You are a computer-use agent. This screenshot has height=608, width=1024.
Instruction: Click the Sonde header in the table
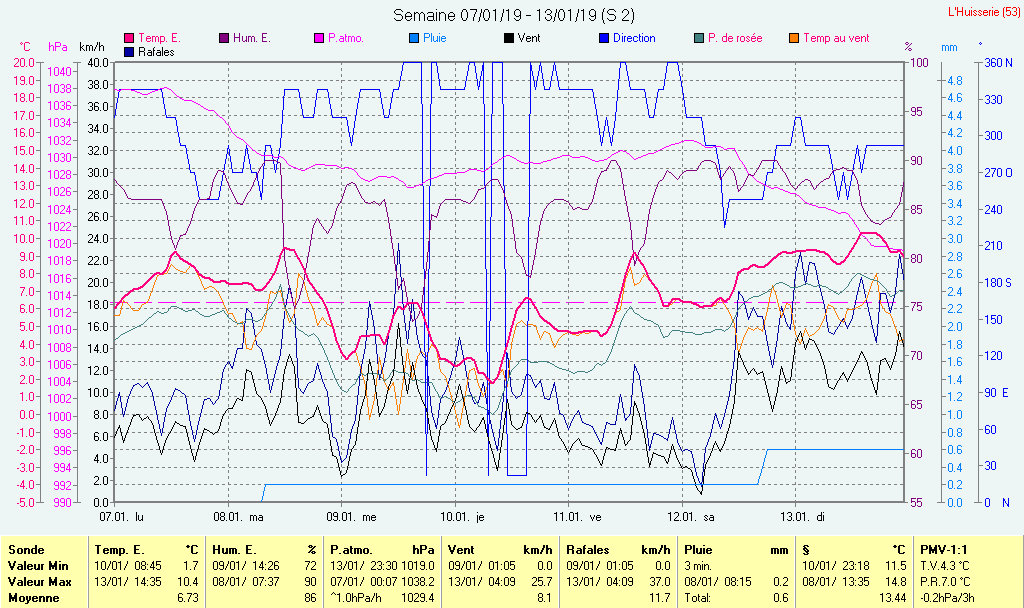click(26, 550)
